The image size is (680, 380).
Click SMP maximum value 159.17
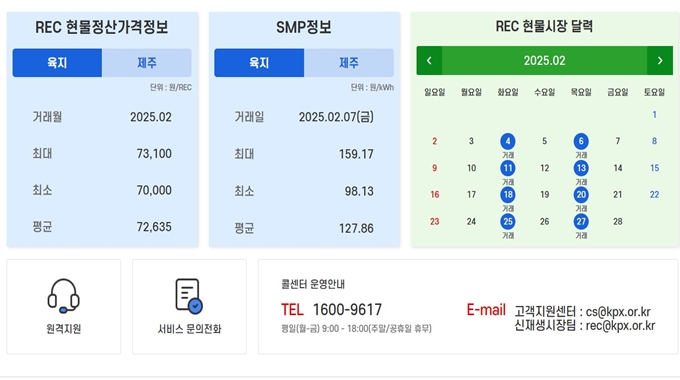(356, 154)
